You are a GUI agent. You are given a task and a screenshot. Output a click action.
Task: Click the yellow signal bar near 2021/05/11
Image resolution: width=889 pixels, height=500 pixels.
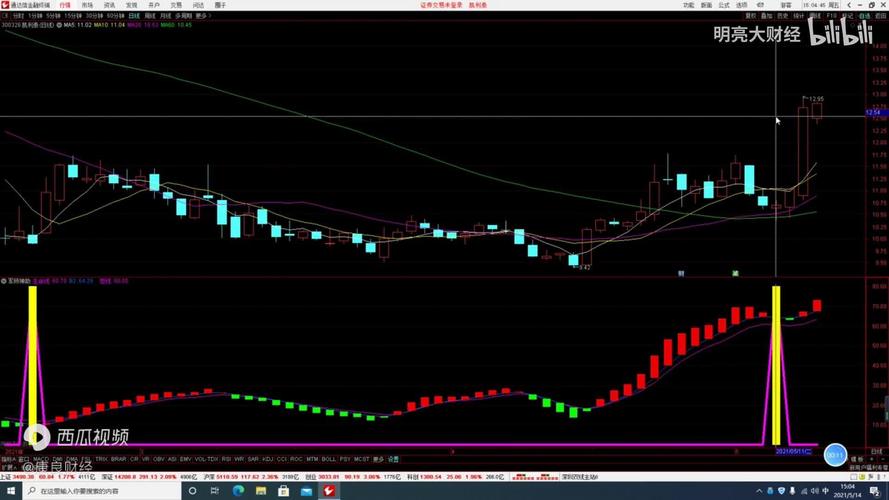point(775,365)
